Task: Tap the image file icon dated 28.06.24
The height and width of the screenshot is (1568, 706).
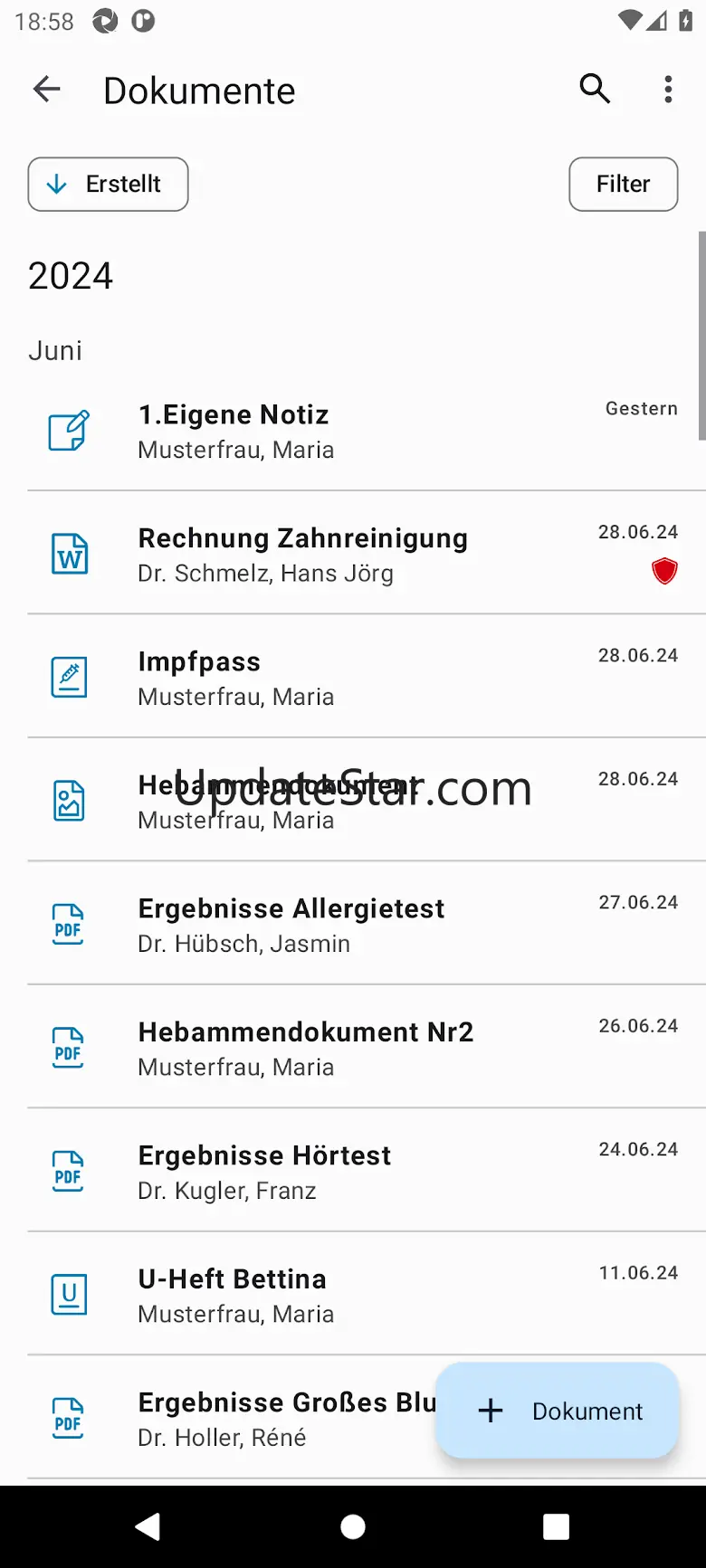Action: 69,801
